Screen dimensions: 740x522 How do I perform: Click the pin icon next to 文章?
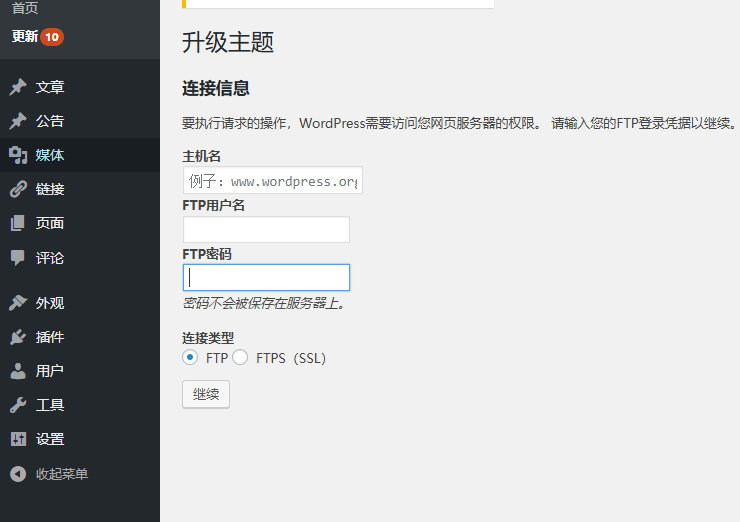(x=18, y=87)
